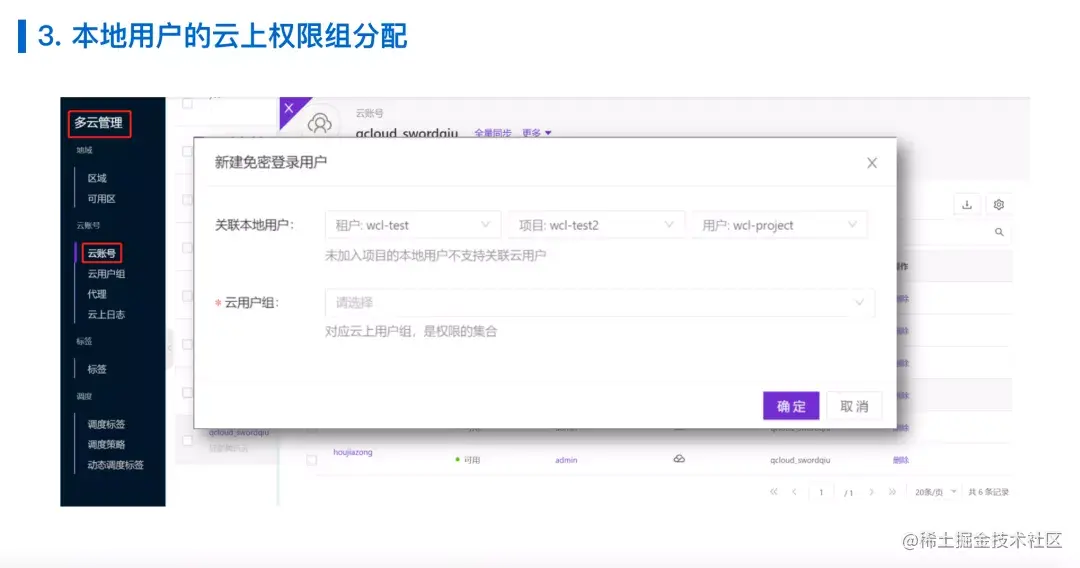This screenshot has height=568, width=1080.
Task: Select 调度标签 in the sidebar
Action: (106, 424)
